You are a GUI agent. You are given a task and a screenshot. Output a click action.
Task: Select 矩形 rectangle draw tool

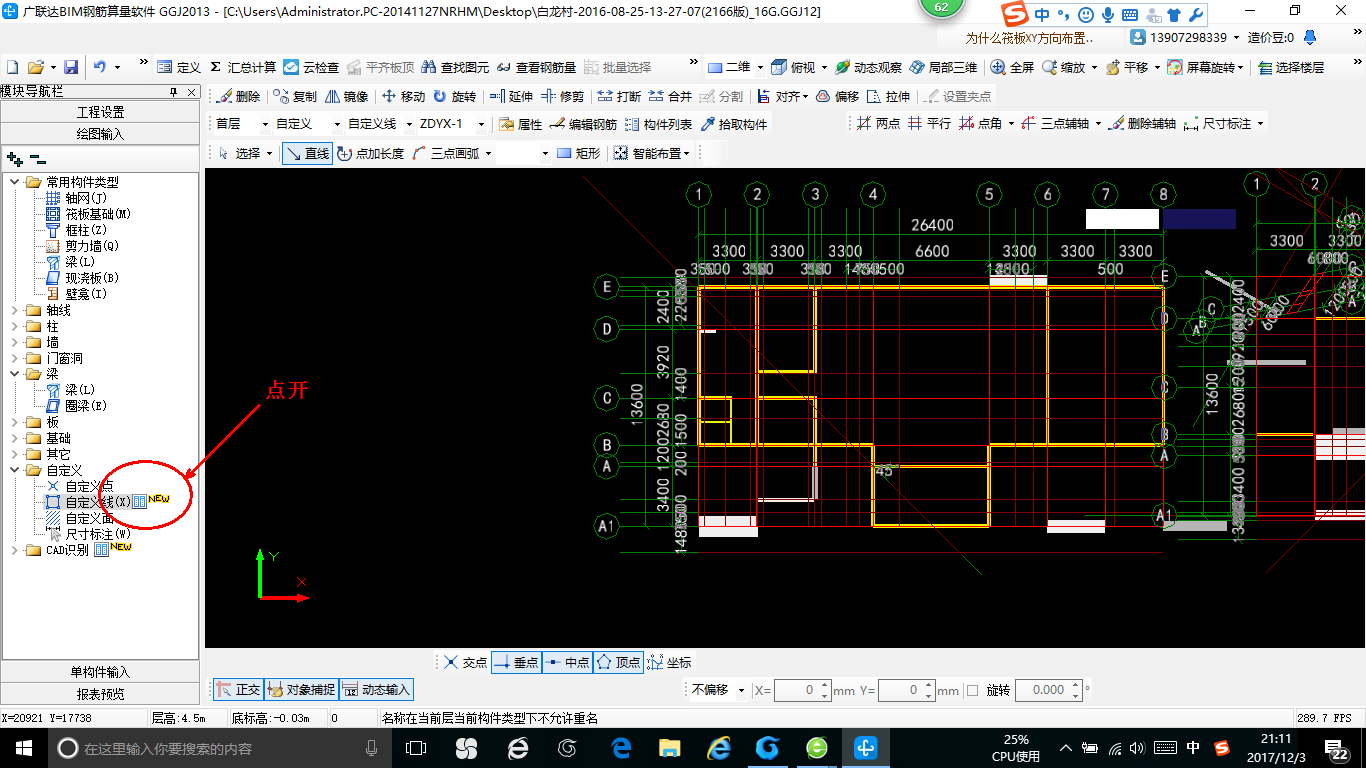point(579,153)
